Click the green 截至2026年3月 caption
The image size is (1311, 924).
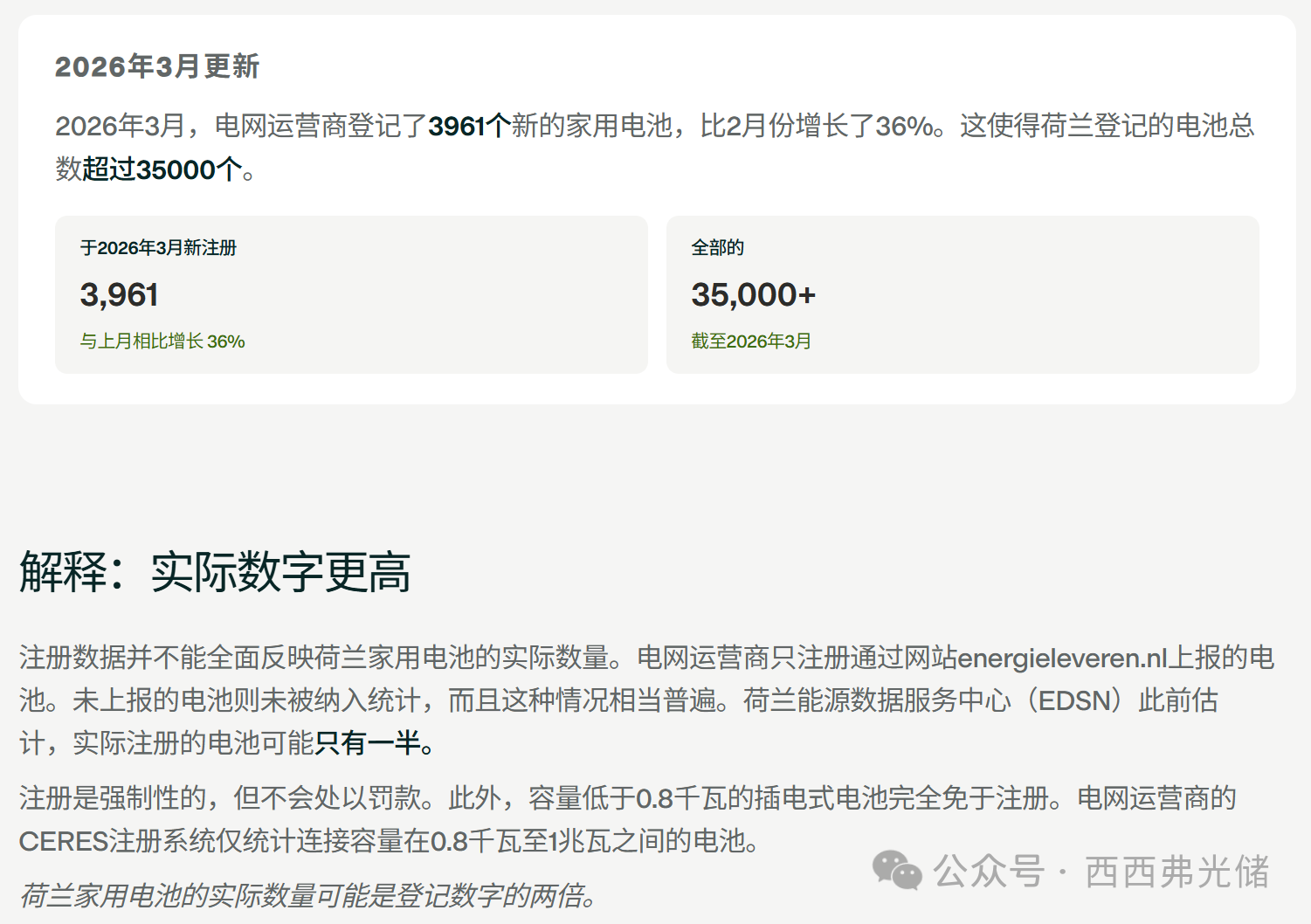751,341
